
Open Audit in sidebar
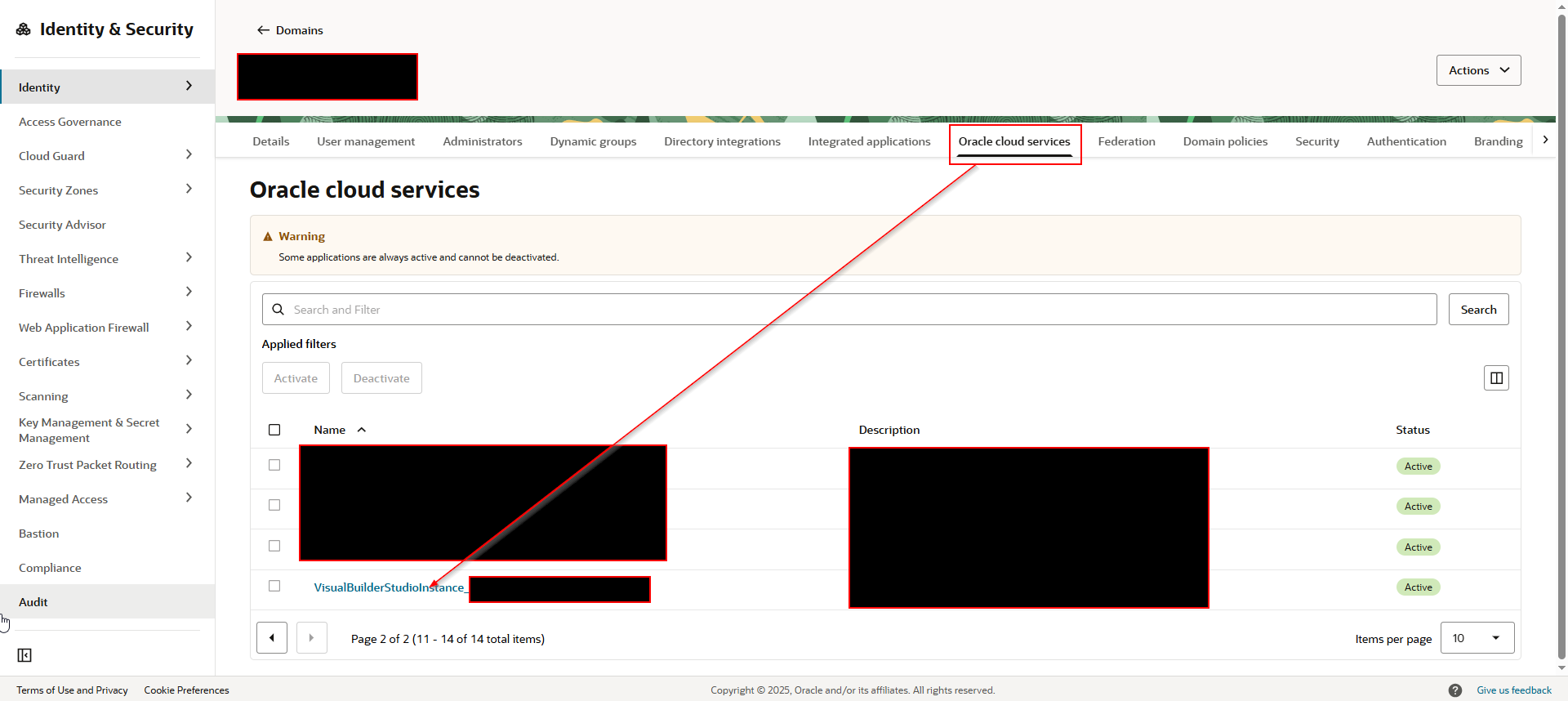33,602
